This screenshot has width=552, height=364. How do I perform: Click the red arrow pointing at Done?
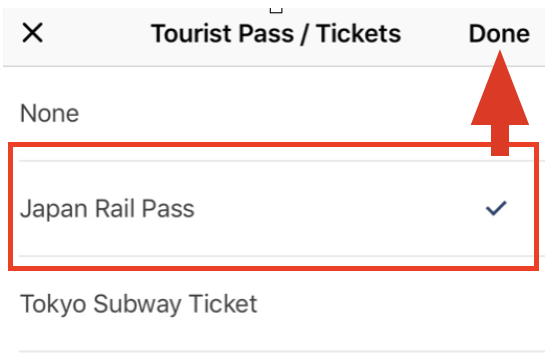click(x=500, y=103)
